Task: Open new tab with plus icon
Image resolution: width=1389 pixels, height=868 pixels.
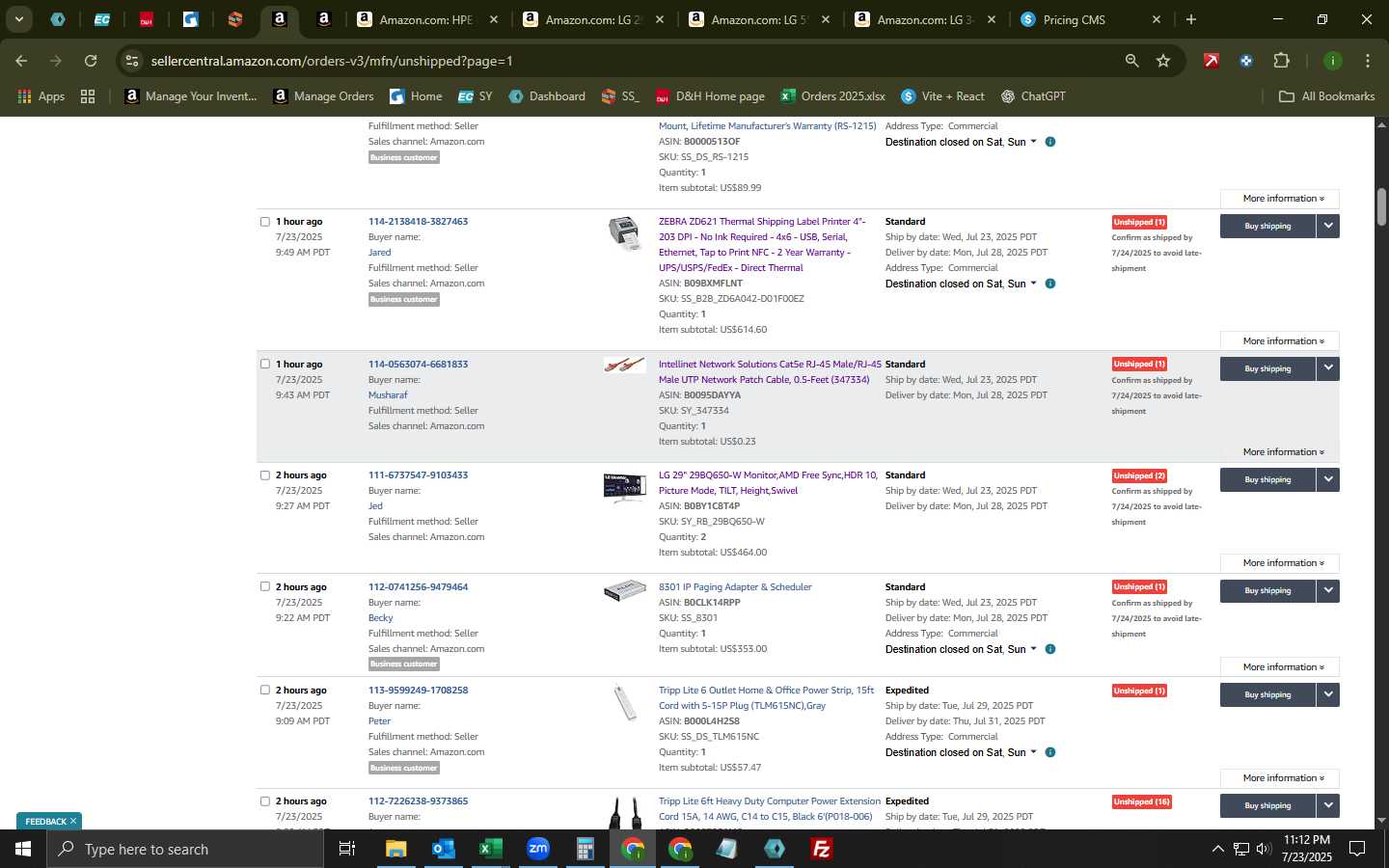Action: (1191, 19)
